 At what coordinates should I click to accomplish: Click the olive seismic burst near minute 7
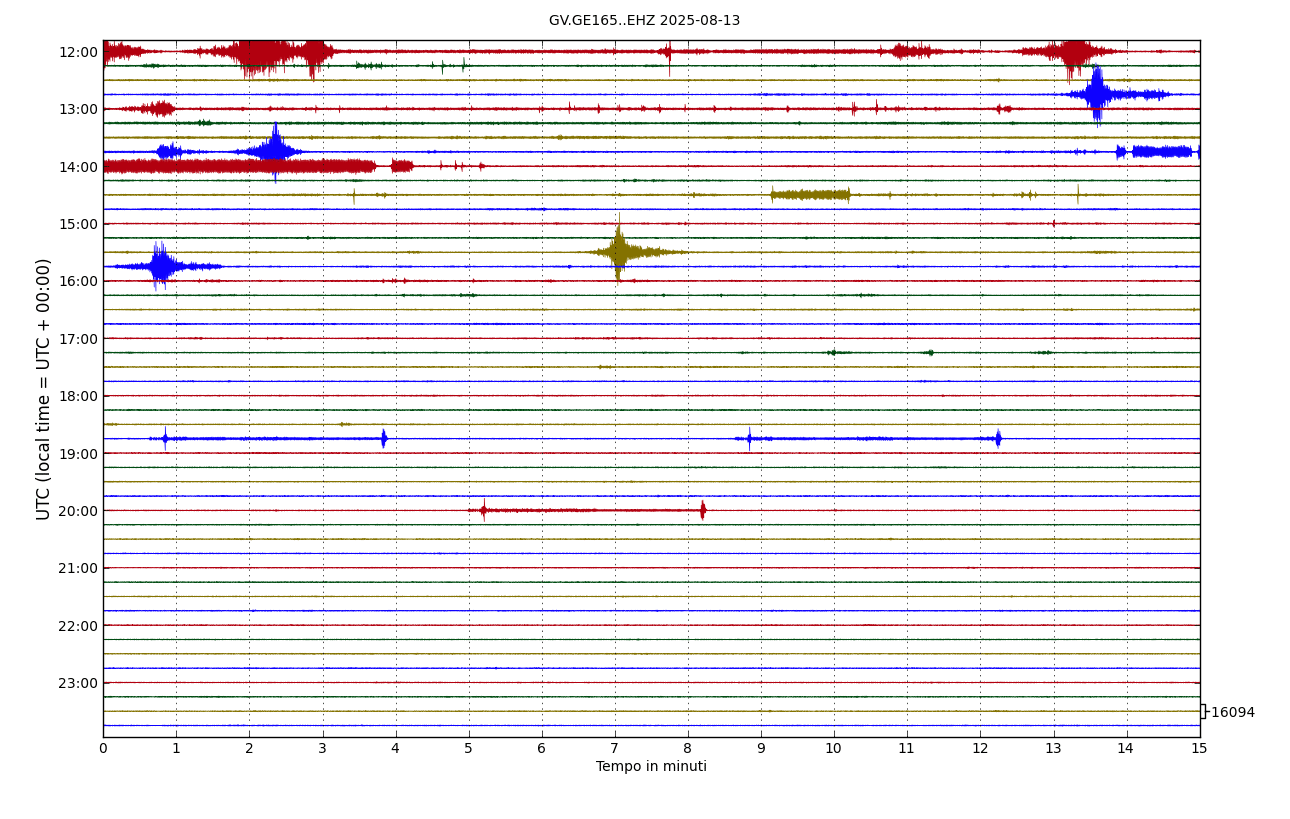(x=619, y=252)
